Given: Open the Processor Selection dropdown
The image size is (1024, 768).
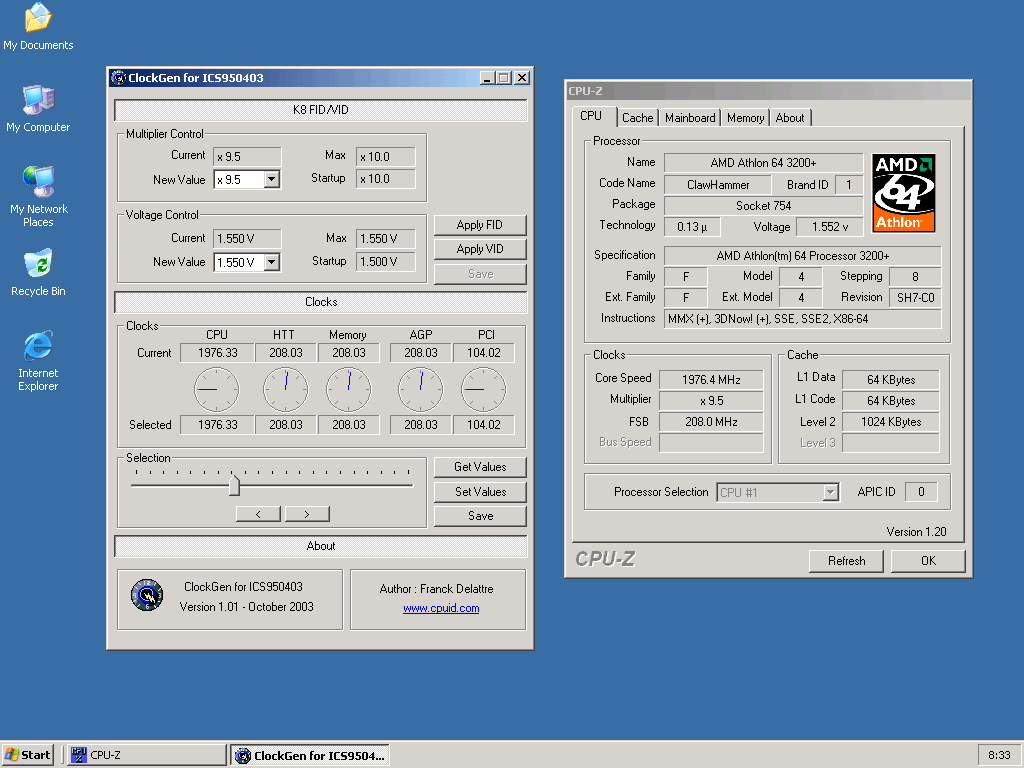Looking at the screenshot, I should pyautogui.click(x=829, y=492).
